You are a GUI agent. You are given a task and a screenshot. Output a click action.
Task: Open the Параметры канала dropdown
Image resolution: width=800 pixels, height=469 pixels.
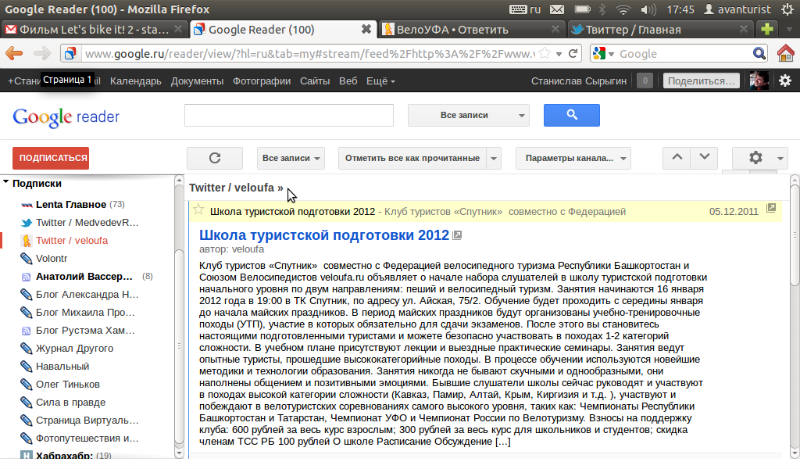(x=573, y=158)
